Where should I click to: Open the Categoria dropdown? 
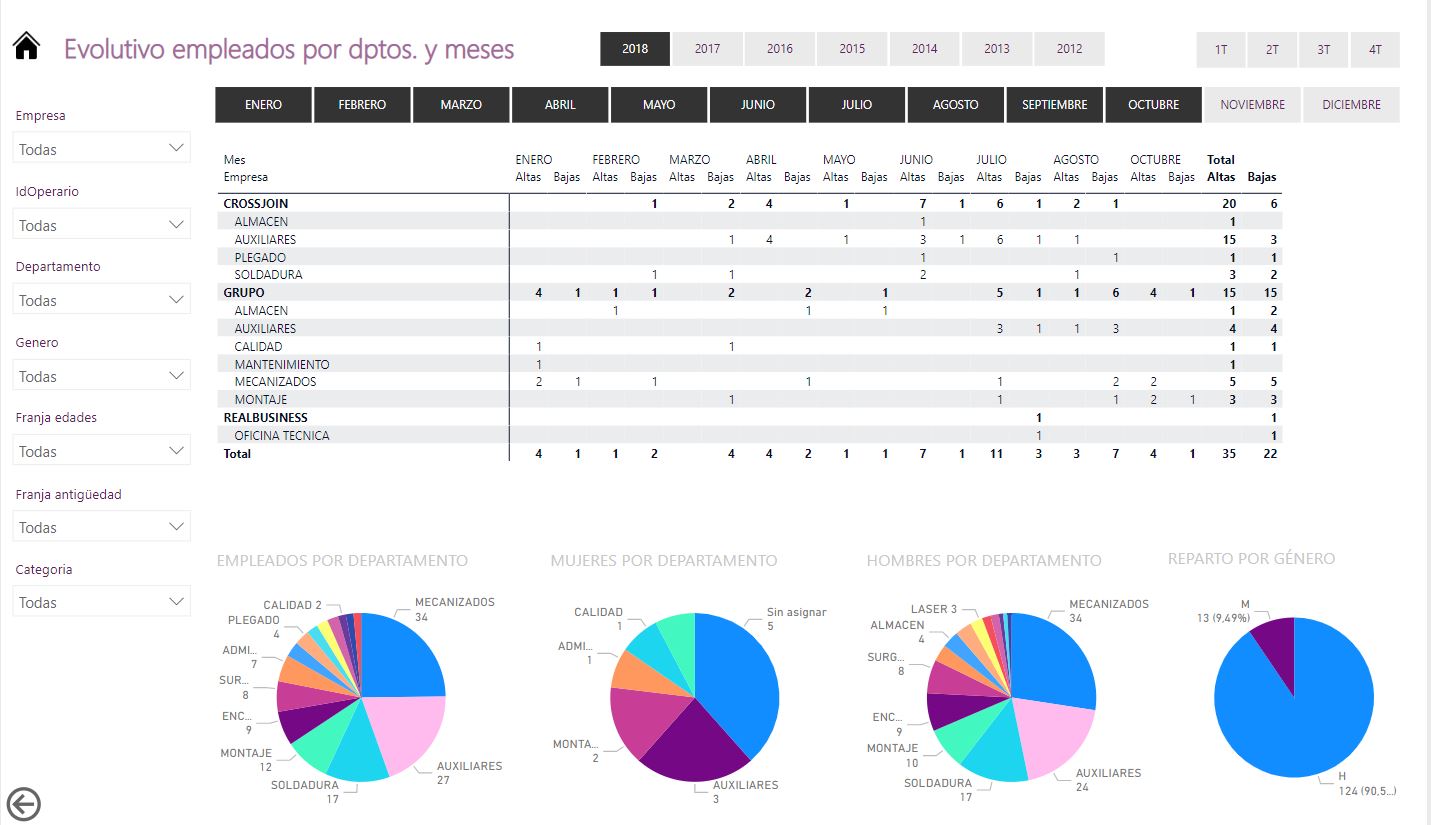tap(102, 602)
